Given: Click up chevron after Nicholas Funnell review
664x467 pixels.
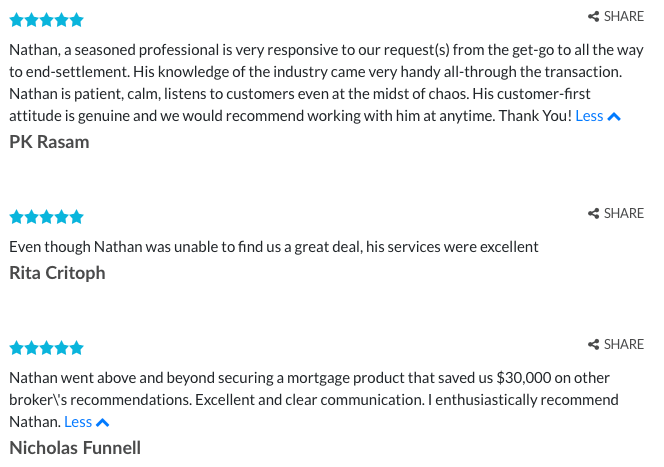Looking at the screenshot, I should coord(102,423).
